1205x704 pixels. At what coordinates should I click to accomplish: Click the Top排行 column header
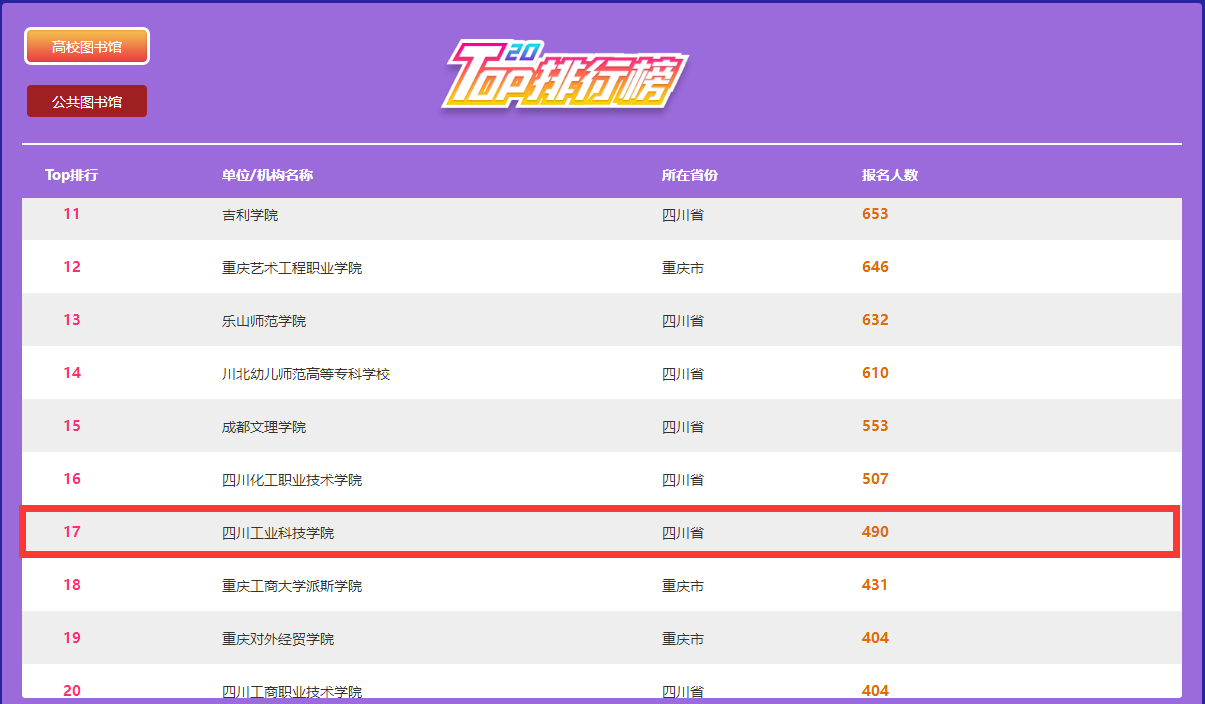pos(71,175)
